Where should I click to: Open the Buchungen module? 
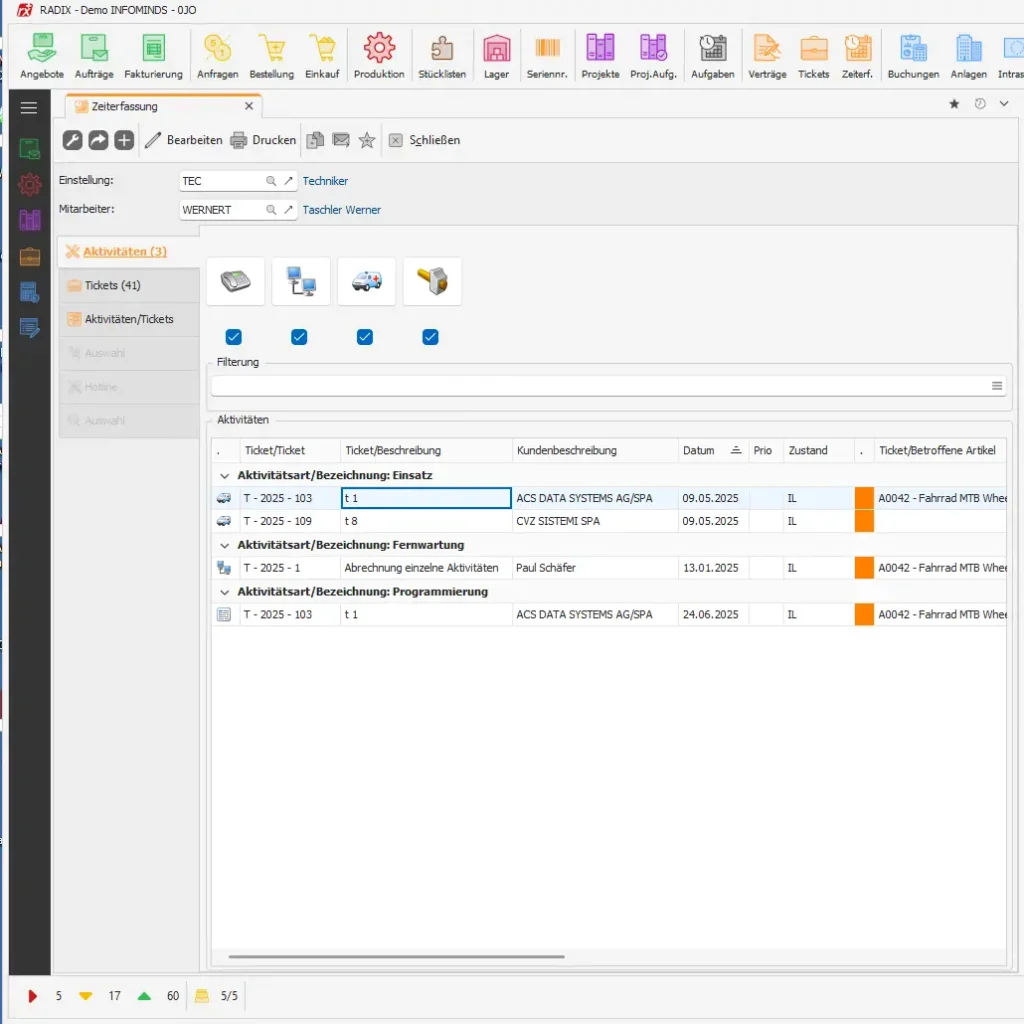click(x=913, y=56)
